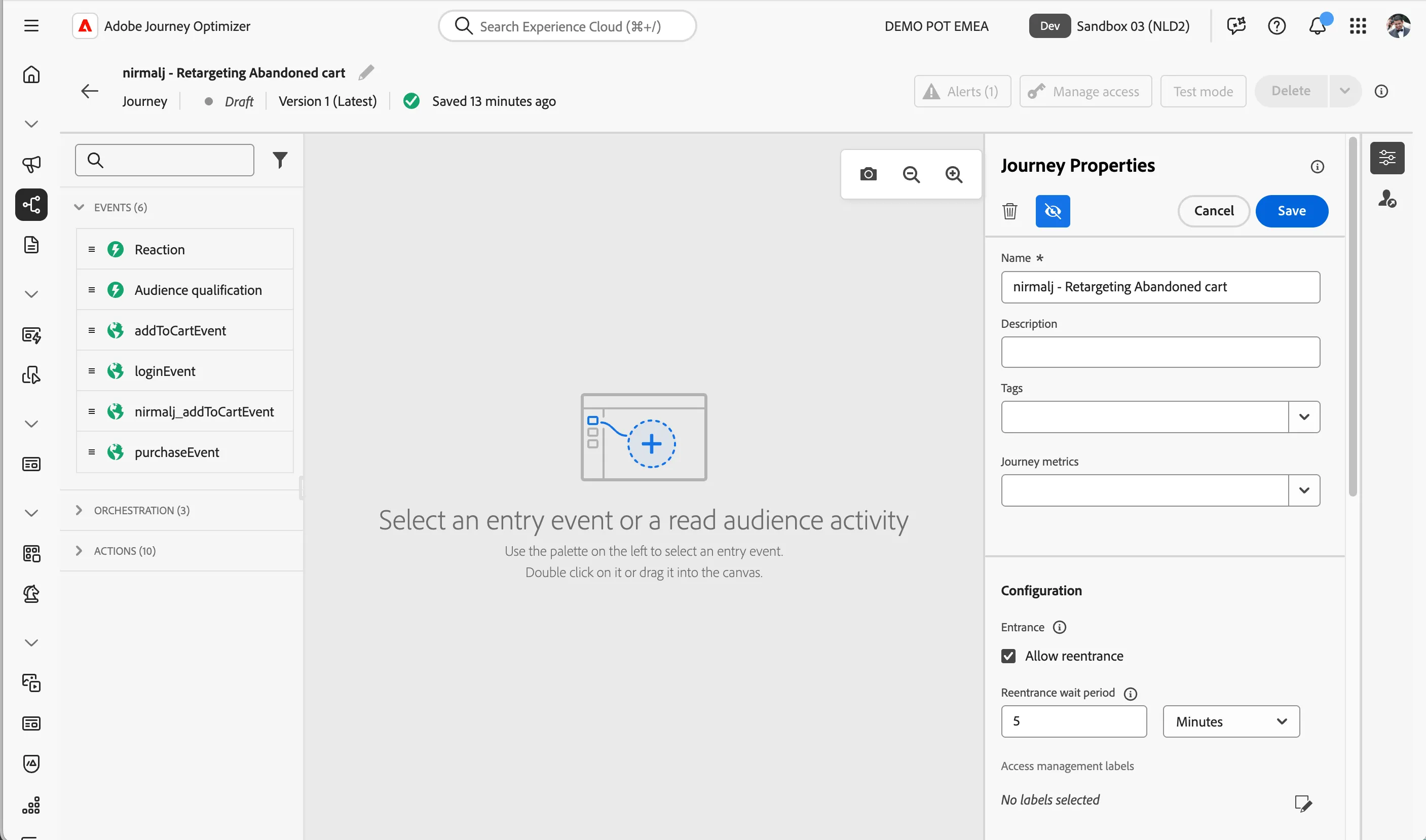The image size is (1426, 840).
Task: Open the Journey metrics dropdown
Action: (1304, 490)
